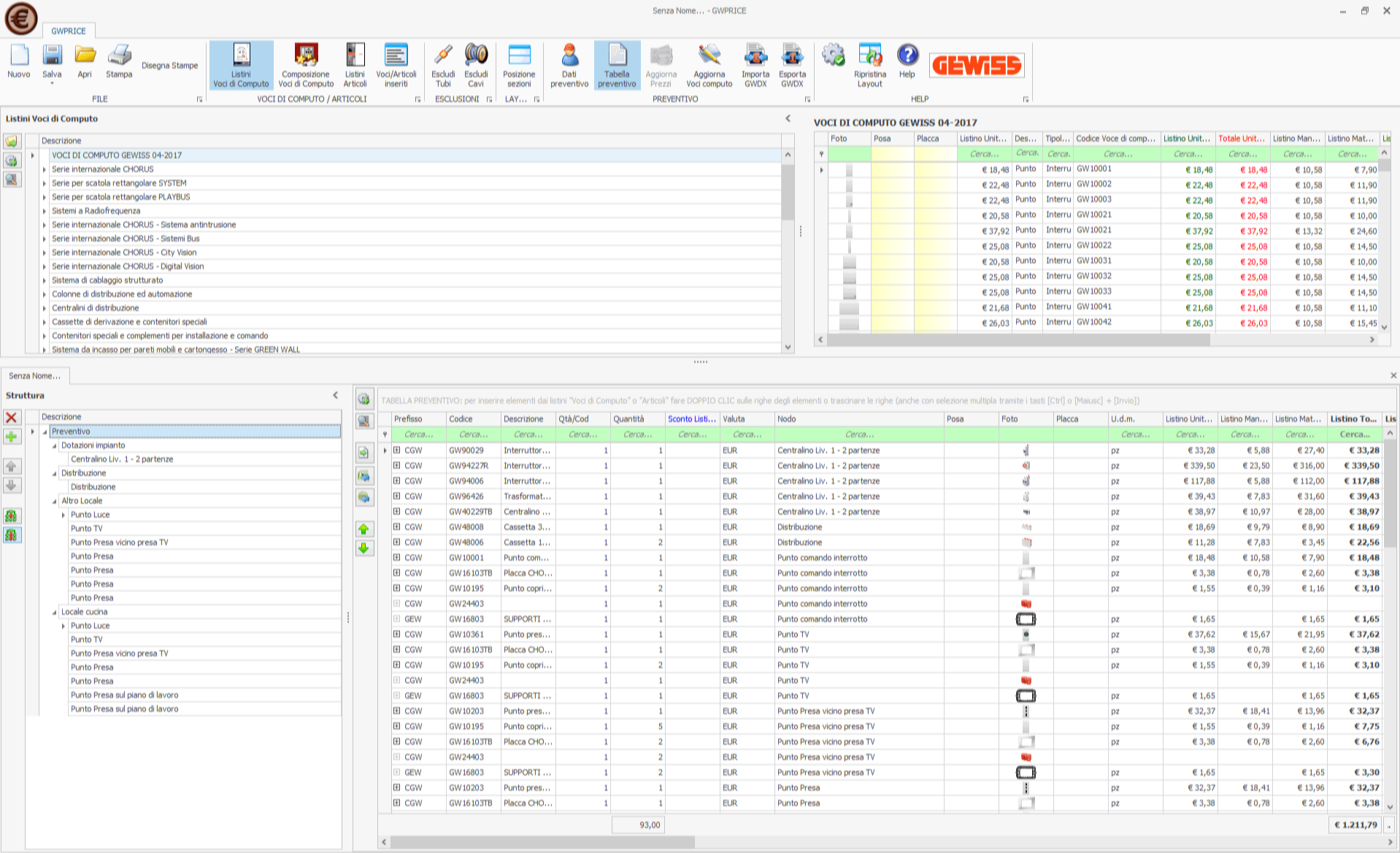Move preventivo row up green arrow
Image resolution: width=1400 pixels, height=853 pixels.
364,529
